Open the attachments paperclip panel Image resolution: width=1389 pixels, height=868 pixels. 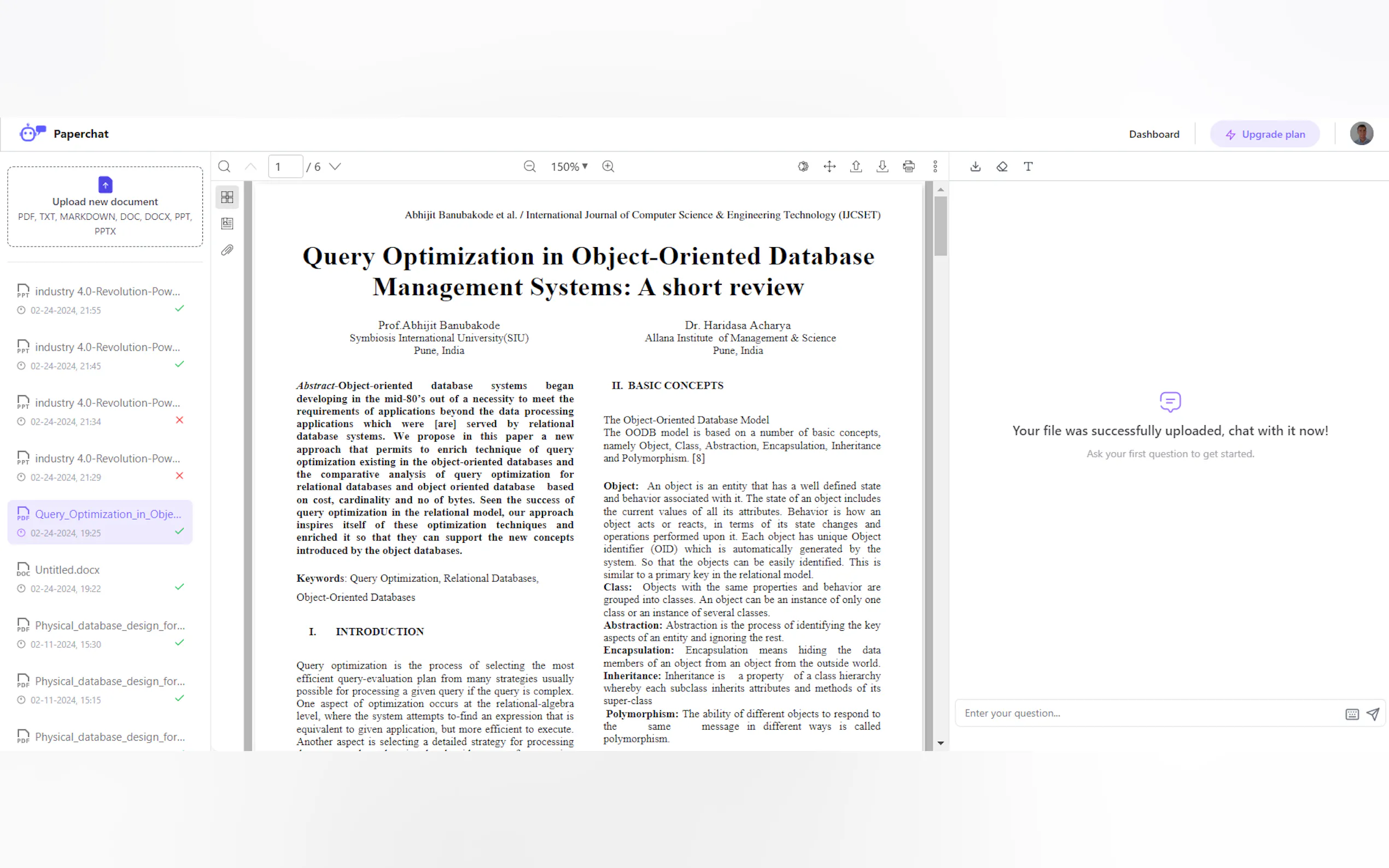[x=227, y=250]
